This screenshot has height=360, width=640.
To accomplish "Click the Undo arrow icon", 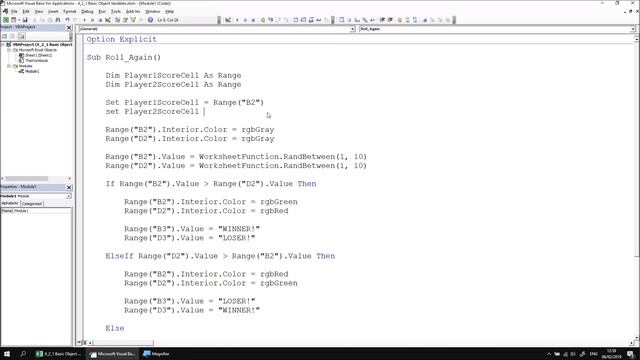I will (67, 20).
